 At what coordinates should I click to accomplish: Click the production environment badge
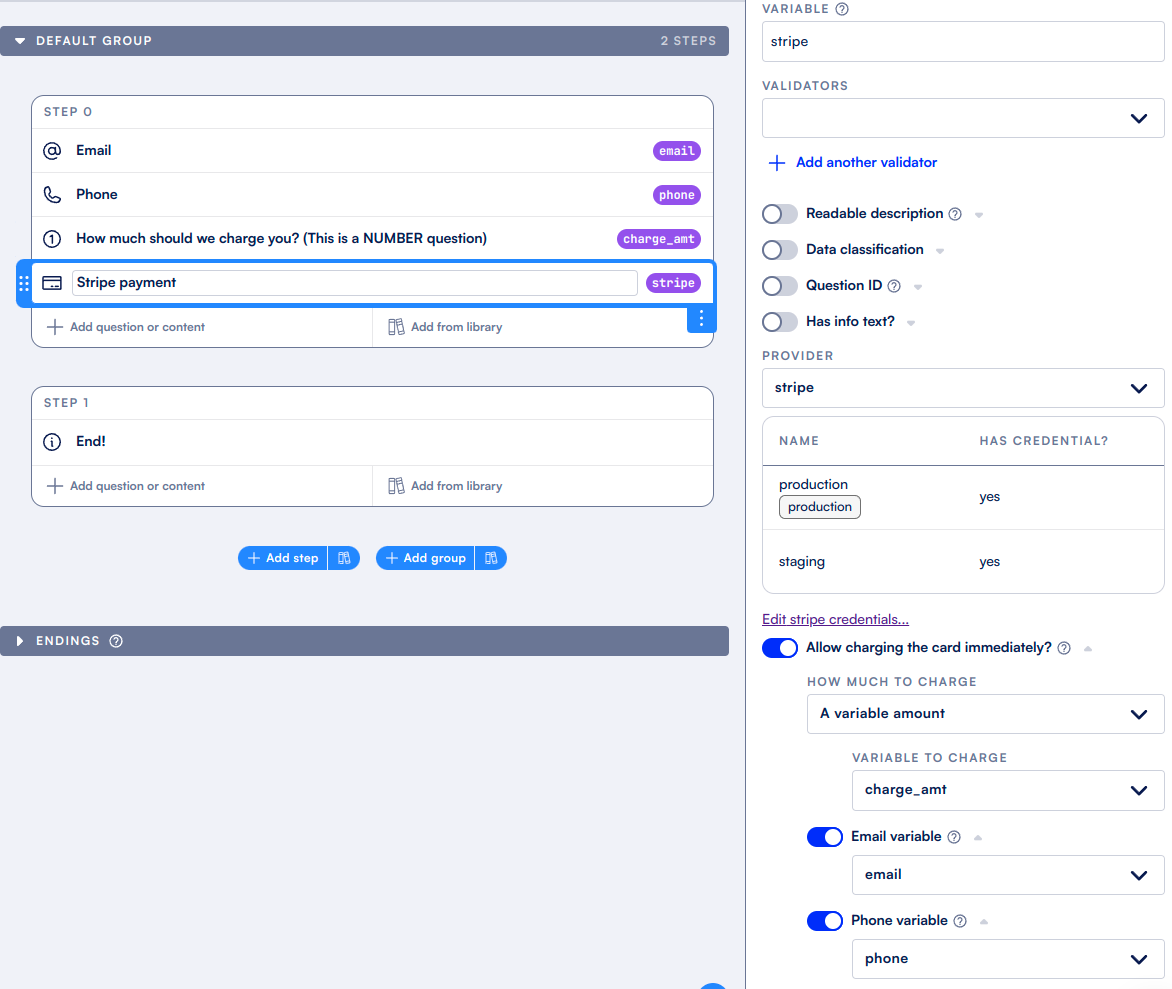click(819, 507)
